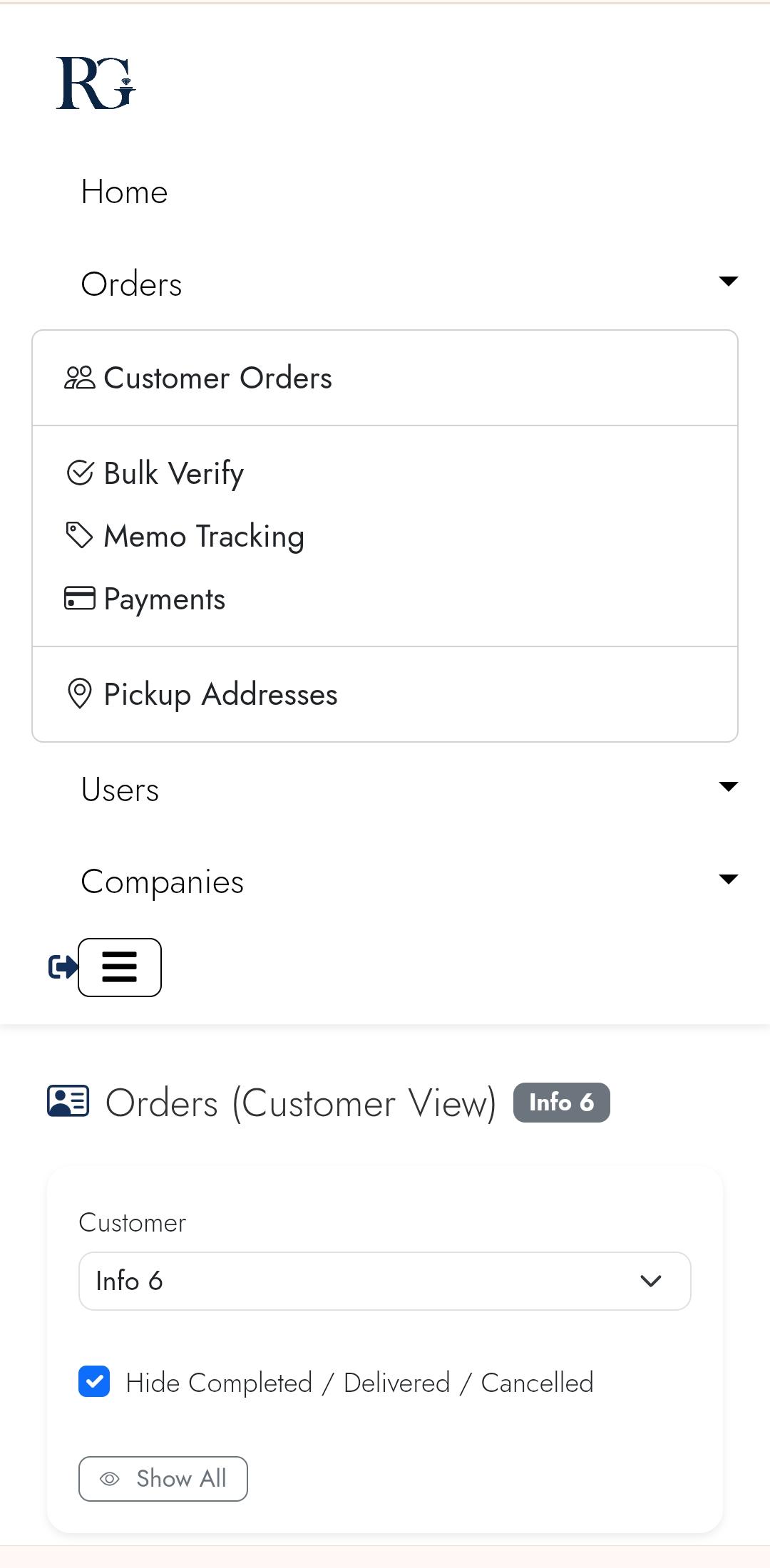Navigate to Home

(x=125, y=191)
